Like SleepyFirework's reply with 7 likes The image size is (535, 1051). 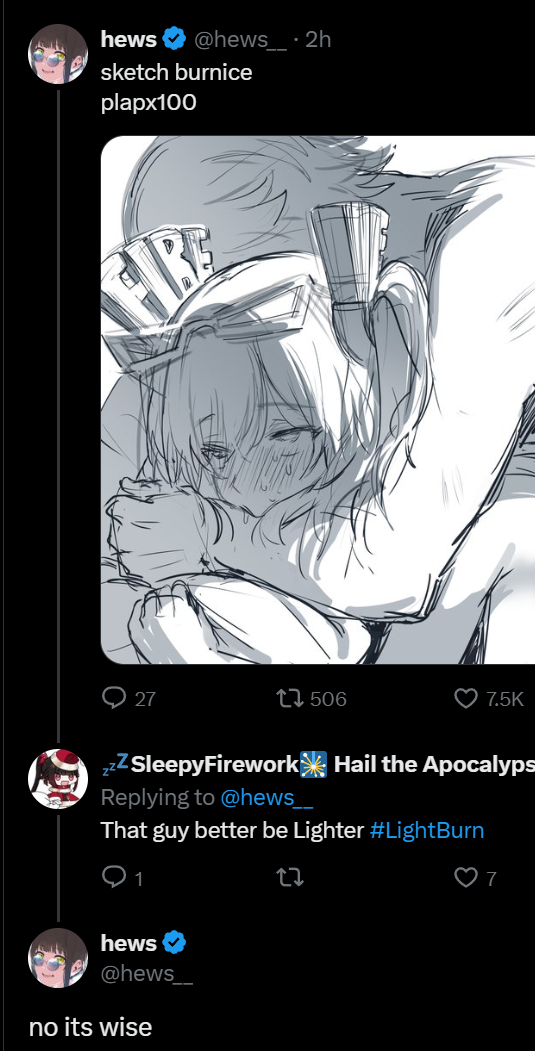coord(466,877)
